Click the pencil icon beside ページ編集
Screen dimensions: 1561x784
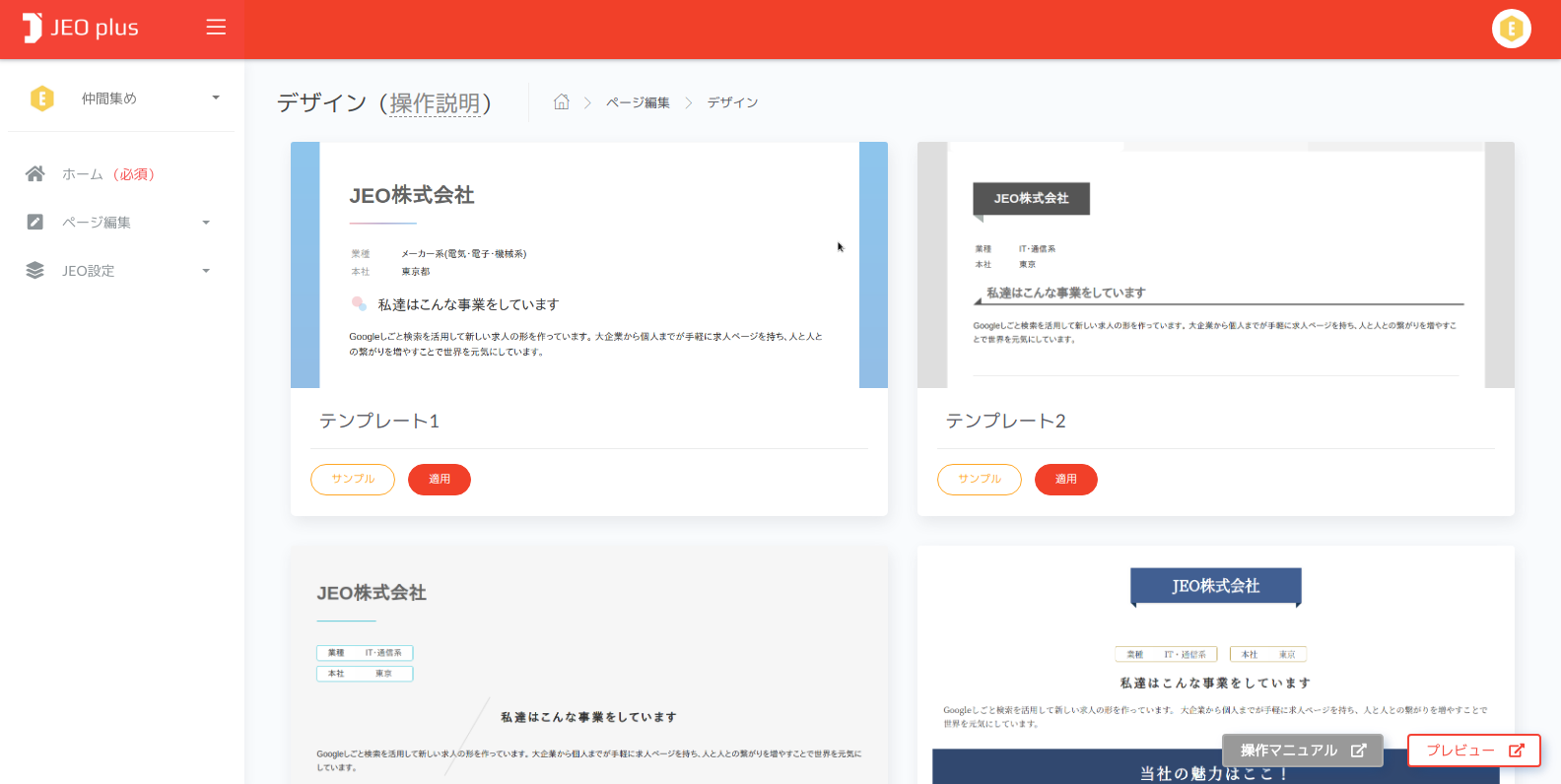(35, 223)
